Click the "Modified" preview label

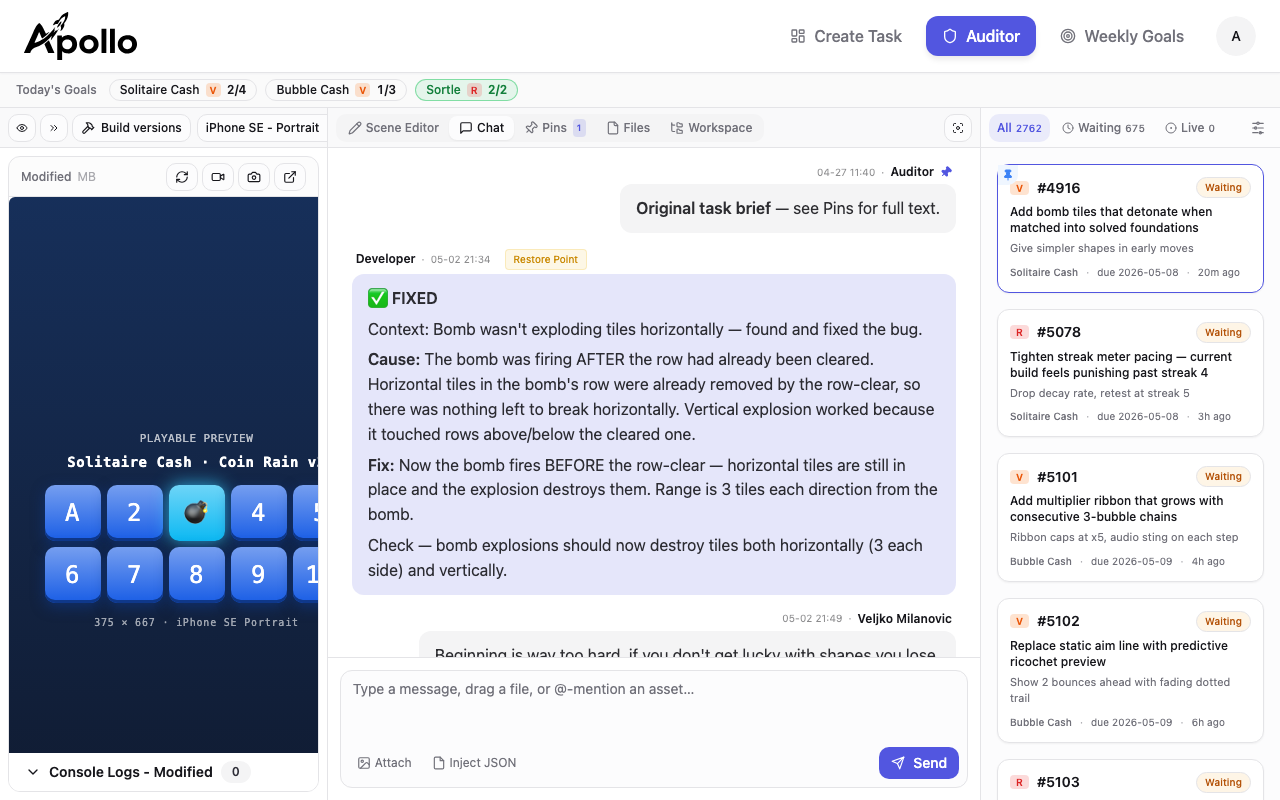point(46,177)
